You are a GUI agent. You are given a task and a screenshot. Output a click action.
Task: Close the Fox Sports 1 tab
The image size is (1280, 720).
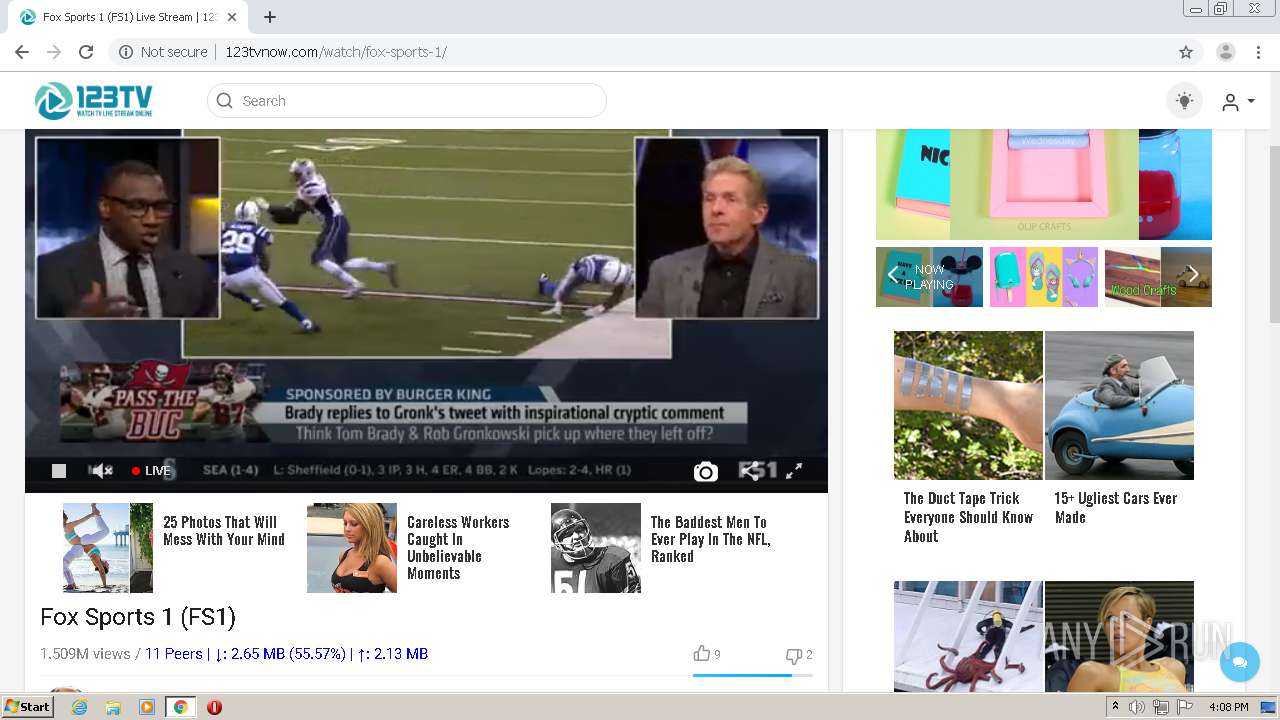click(233, 17)
